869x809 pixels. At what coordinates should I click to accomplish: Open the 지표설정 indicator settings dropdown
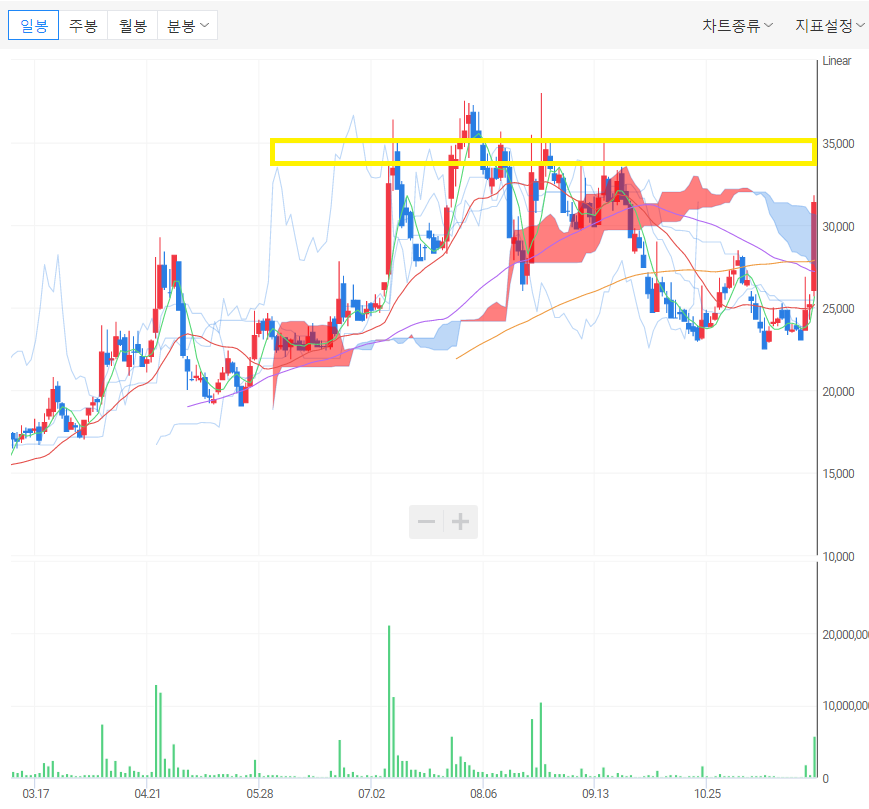pyautogui.click(x=830, y=25)
